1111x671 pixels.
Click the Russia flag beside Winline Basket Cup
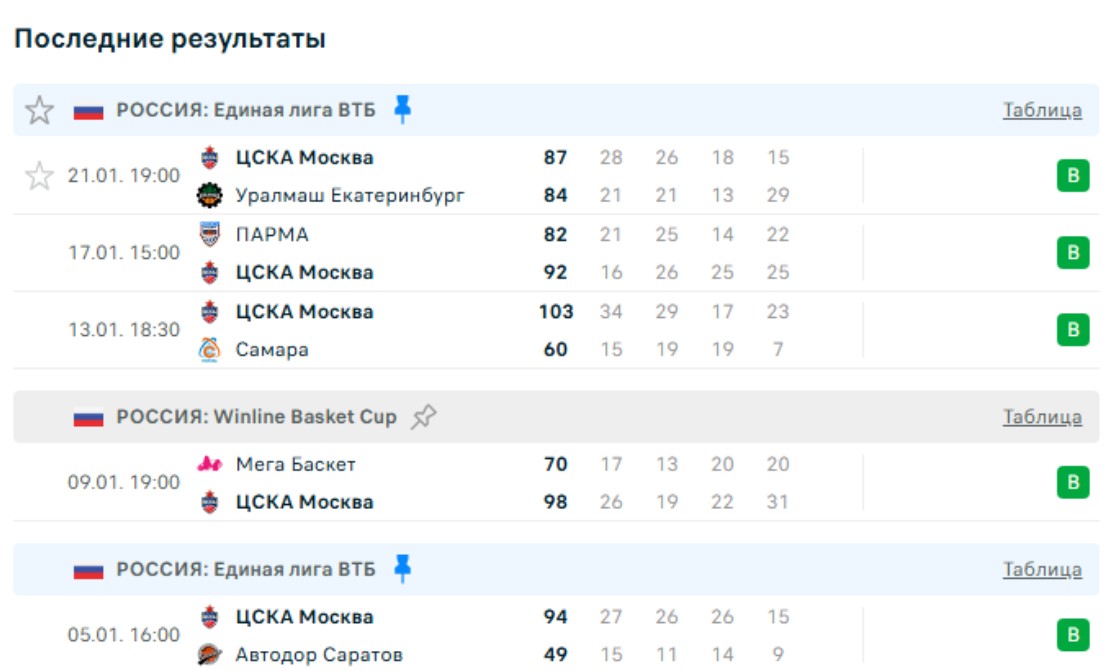click(x=89, y=418)
